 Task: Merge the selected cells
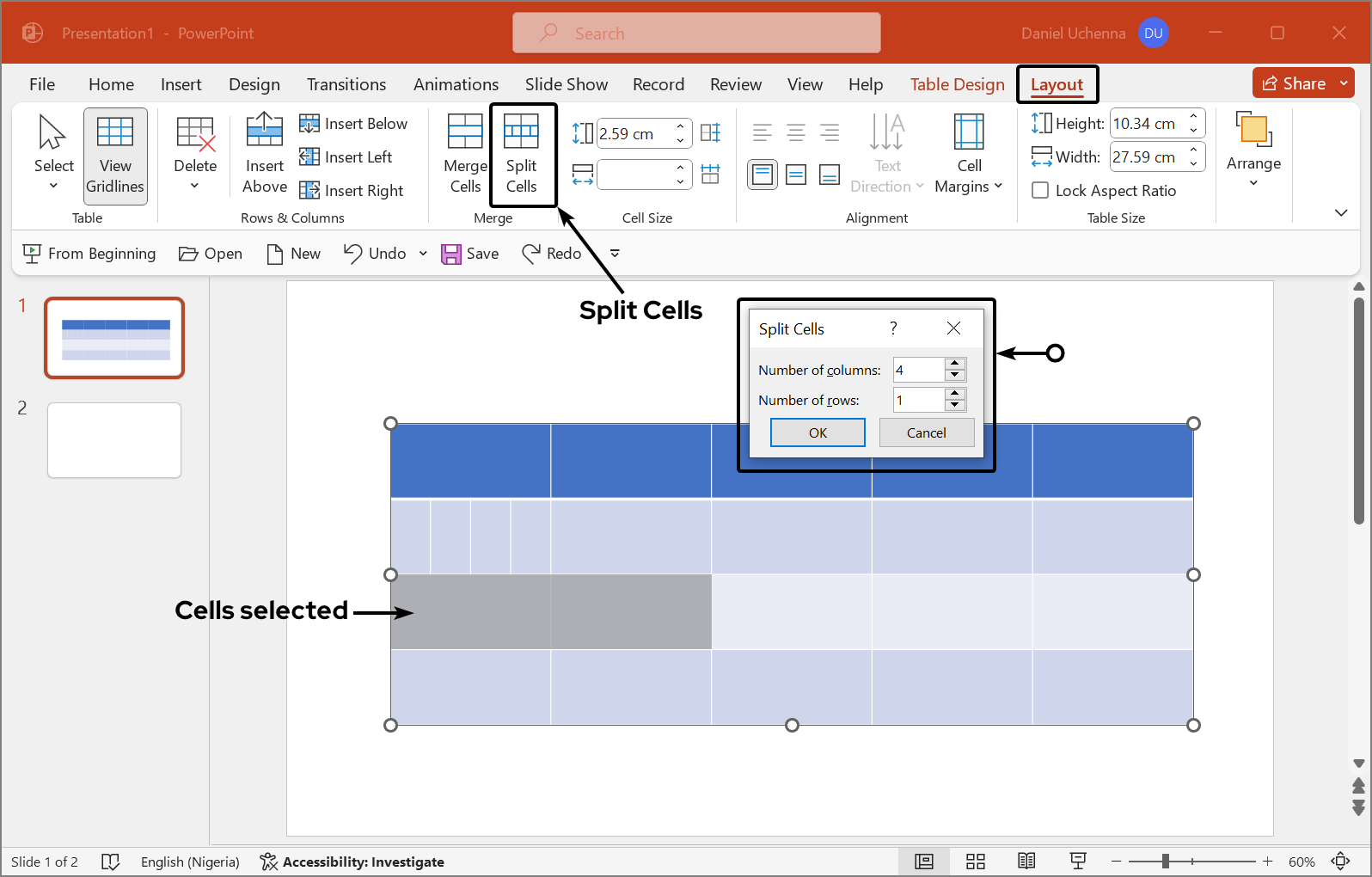465,155
